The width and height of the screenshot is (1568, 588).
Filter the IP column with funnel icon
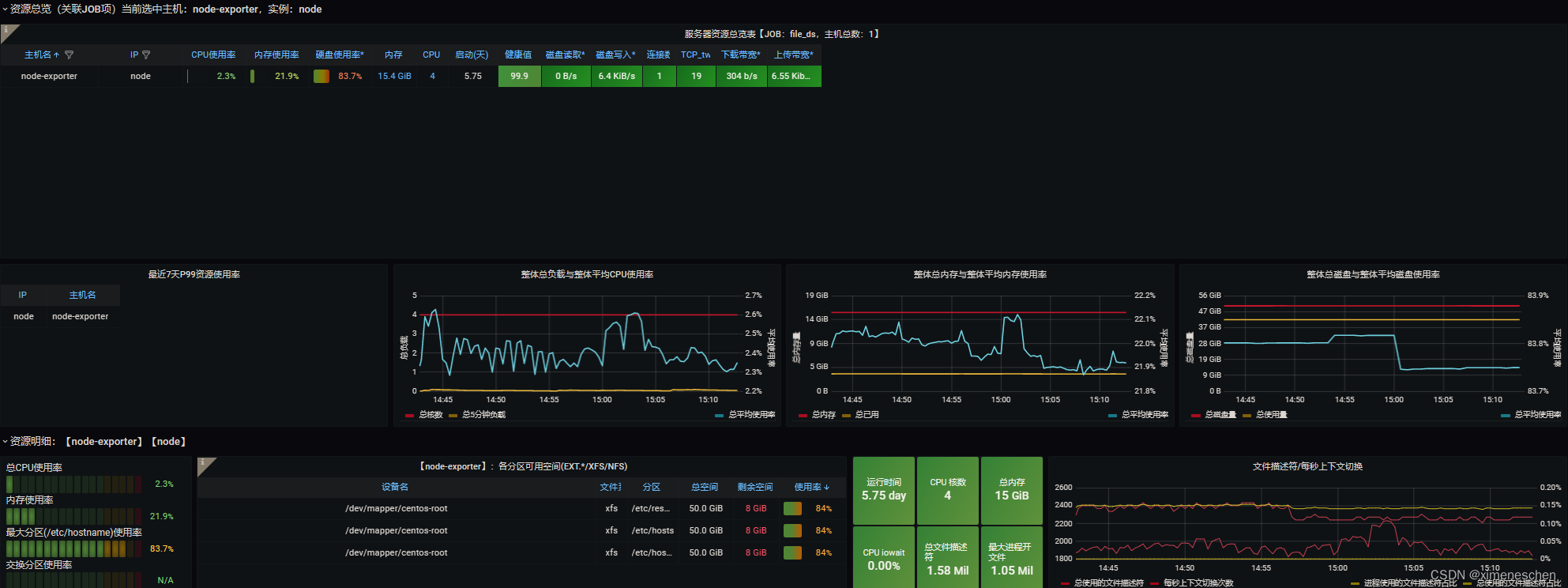click(146, 55)
